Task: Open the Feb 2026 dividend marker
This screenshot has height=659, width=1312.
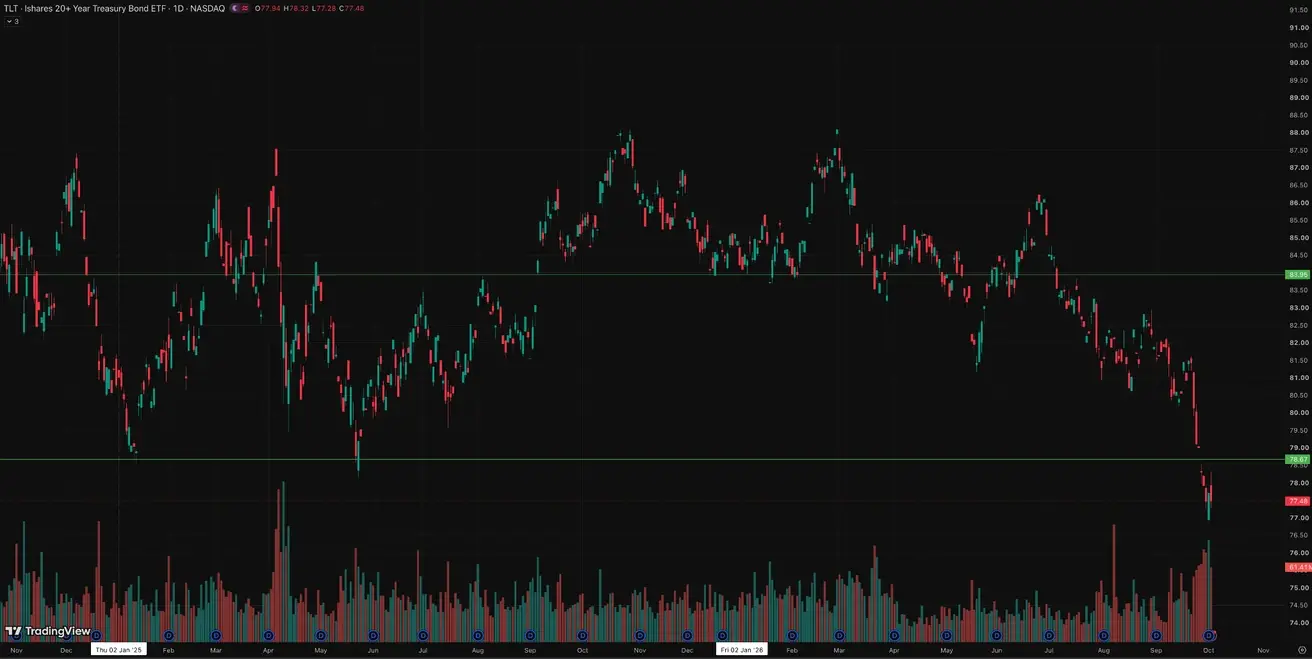Action: tap(792, 635)
